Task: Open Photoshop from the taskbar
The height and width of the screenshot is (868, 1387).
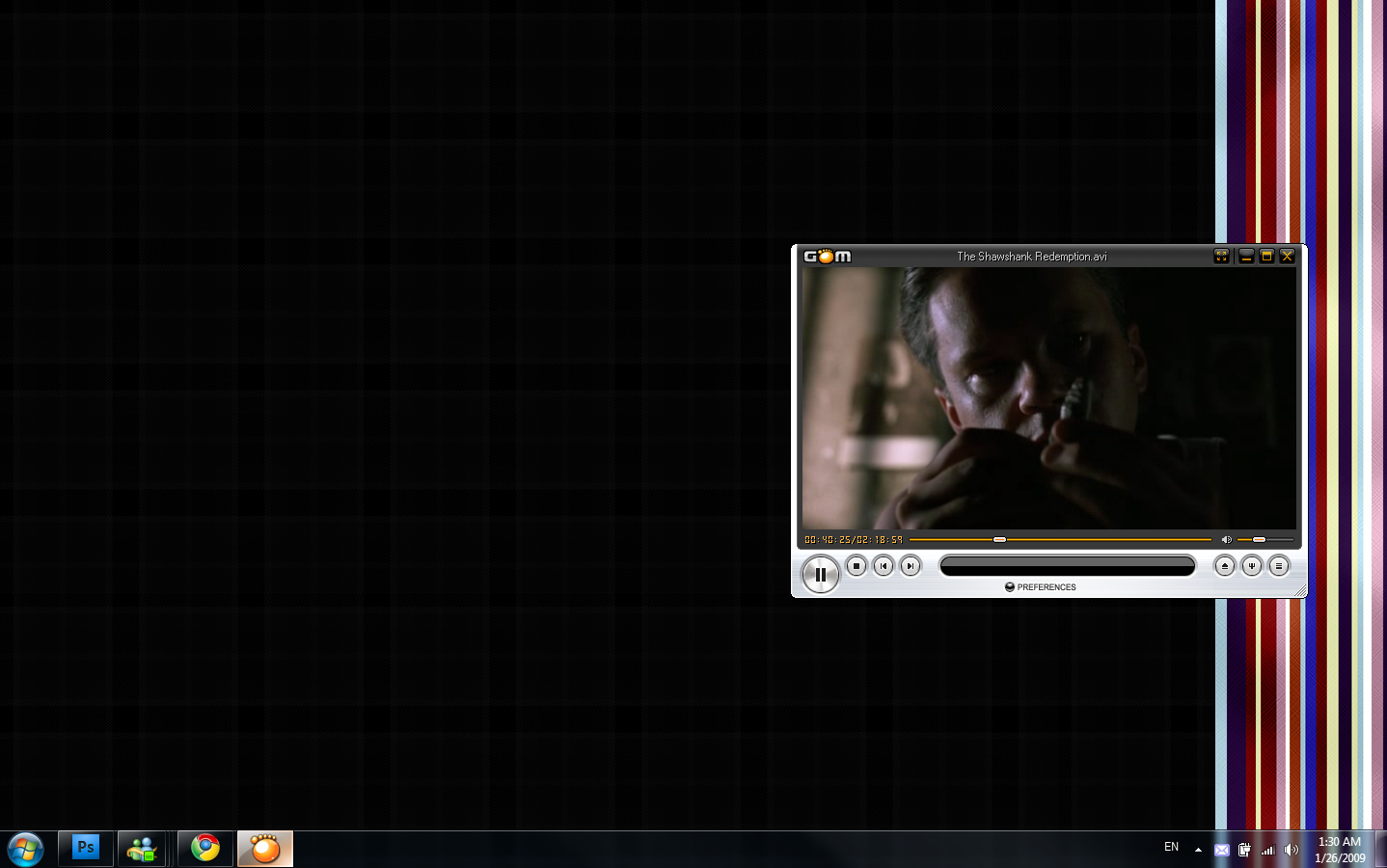Action: [x=86, y=849]
